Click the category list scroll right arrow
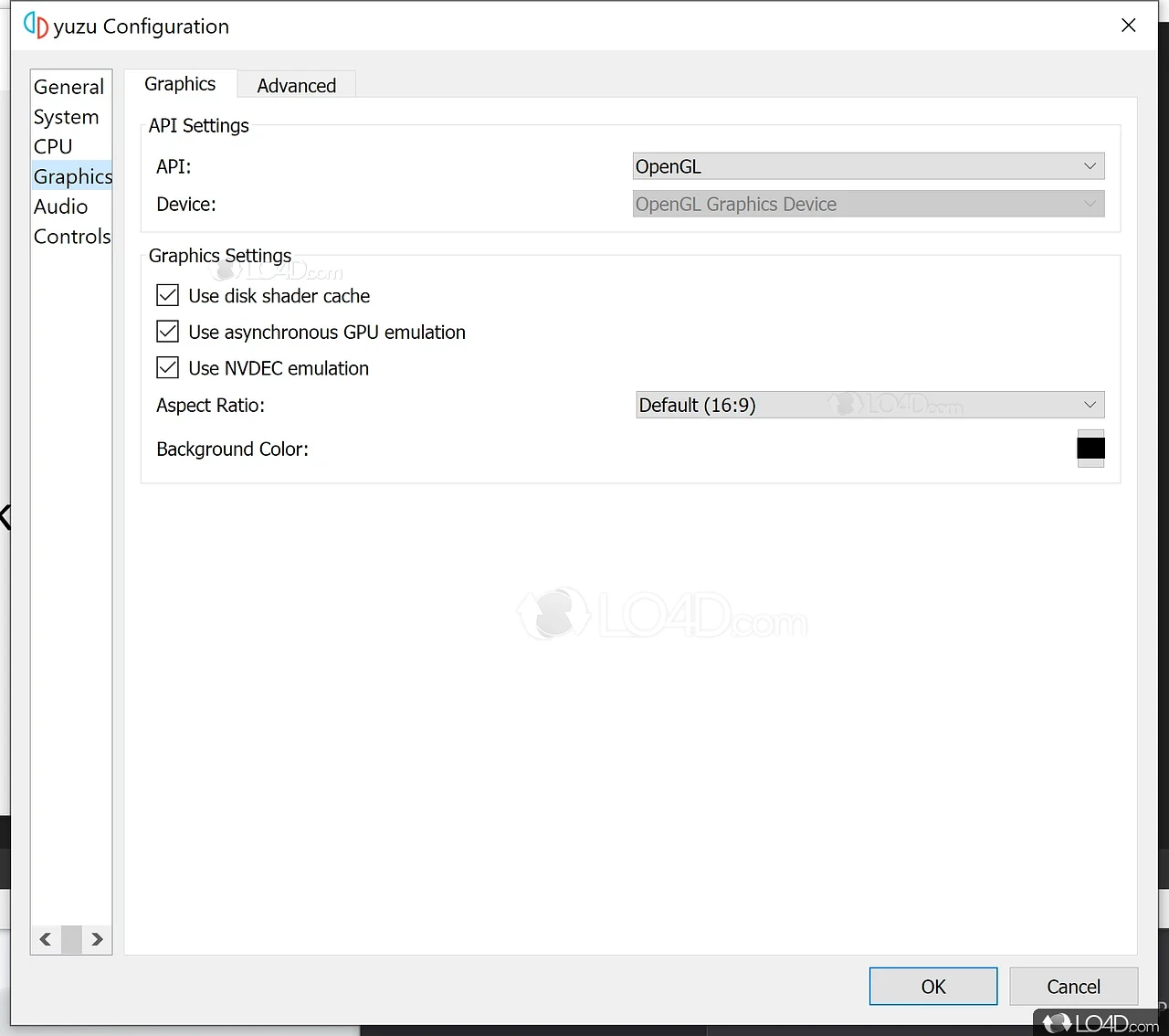The width and height of the screenshot is (1169, 1036). tap(97, 939)
